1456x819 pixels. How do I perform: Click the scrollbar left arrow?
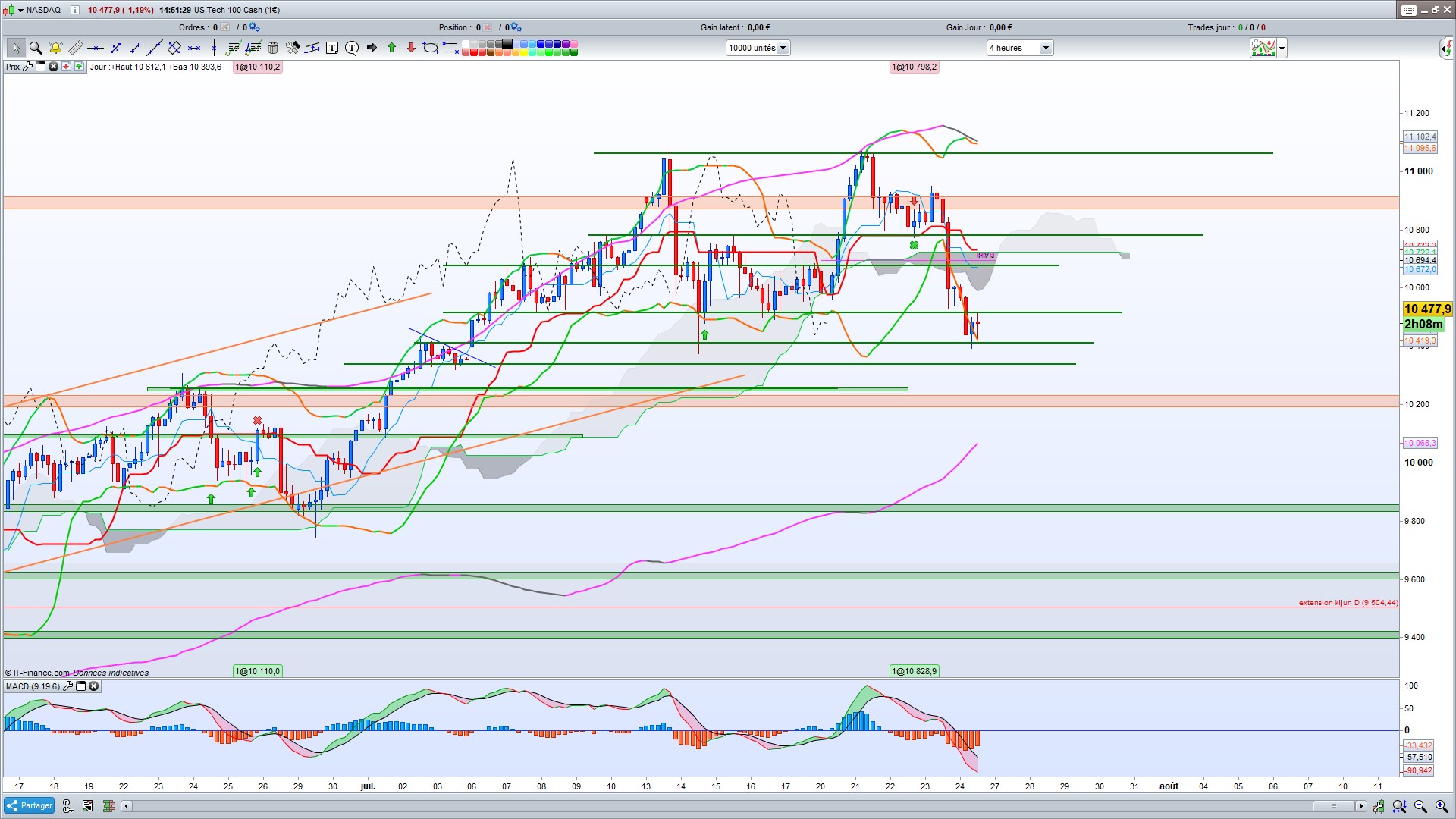click(x=127, y=806)
